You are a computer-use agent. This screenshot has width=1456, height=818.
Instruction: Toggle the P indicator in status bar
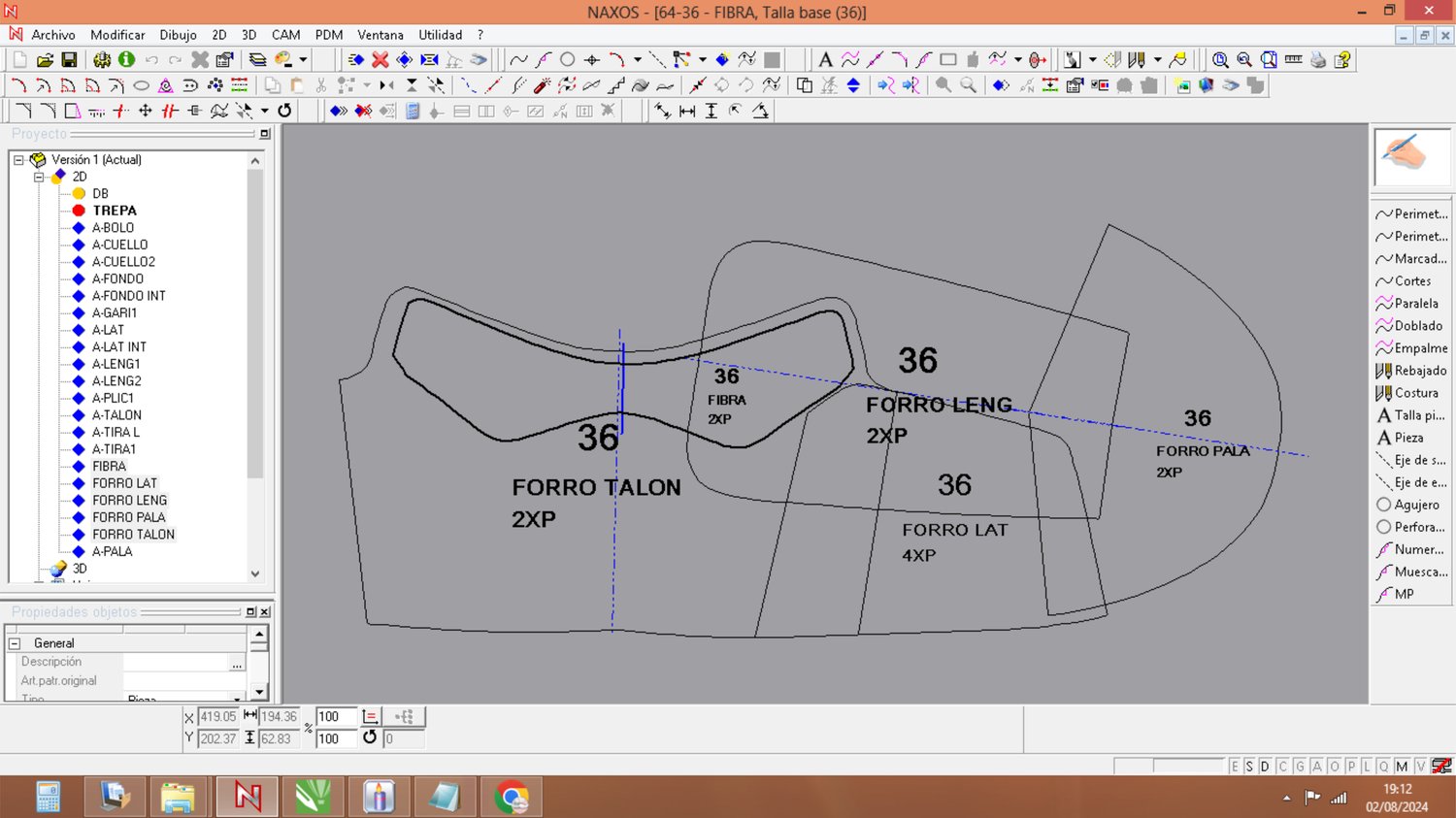1351,767
